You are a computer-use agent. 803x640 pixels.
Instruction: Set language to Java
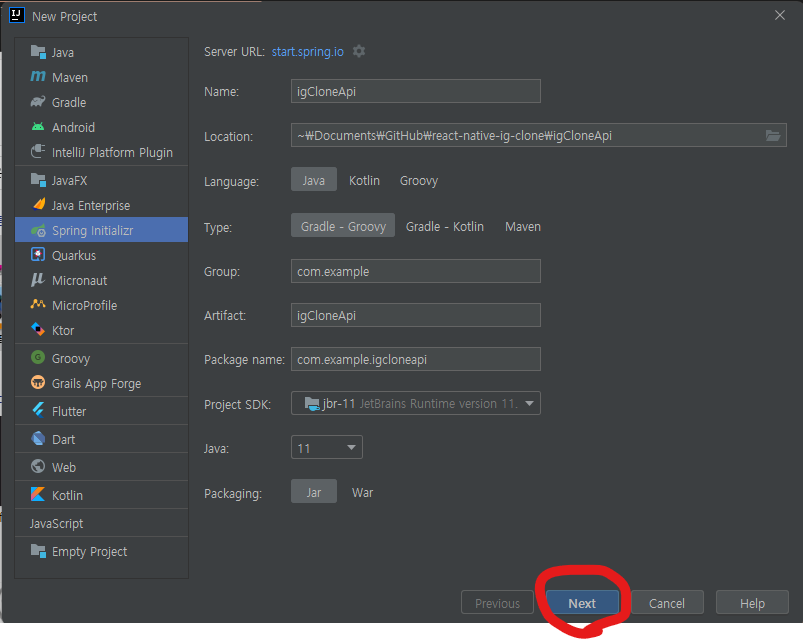(314, 180)
